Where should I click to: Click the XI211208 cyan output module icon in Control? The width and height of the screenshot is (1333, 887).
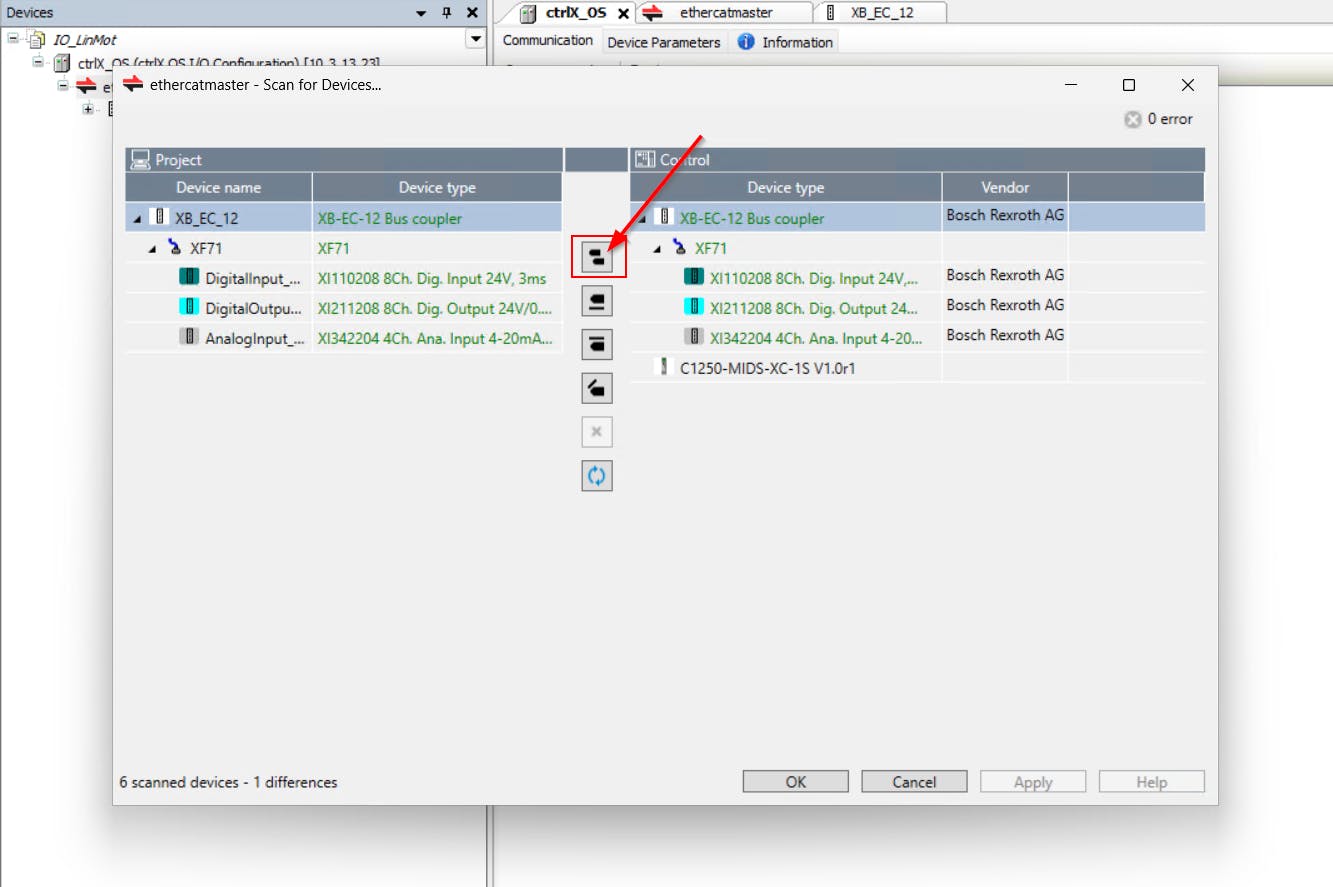click(694, 307)
